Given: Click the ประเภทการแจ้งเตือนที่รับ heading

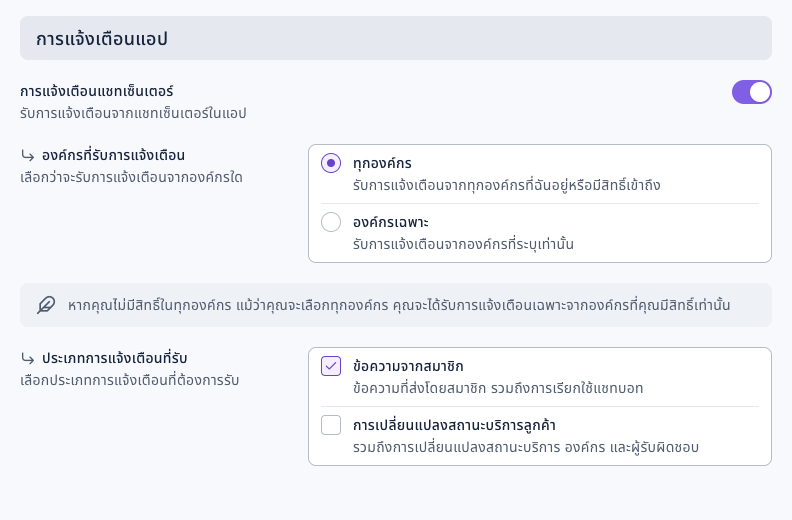Looking at the screenshot, I should coord(115,358).
